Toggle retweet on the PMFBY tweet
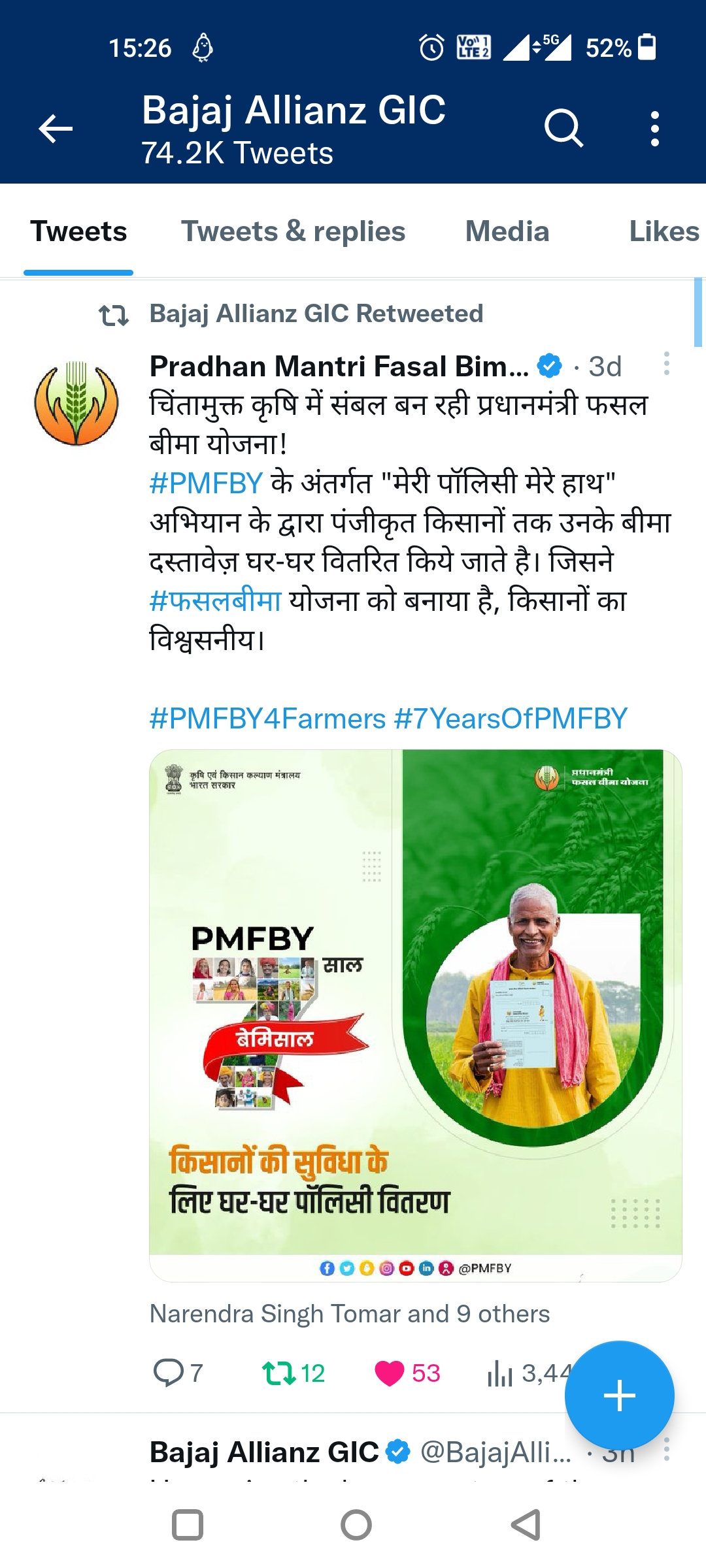706x1568 pixels. [x=279, y=1373]
